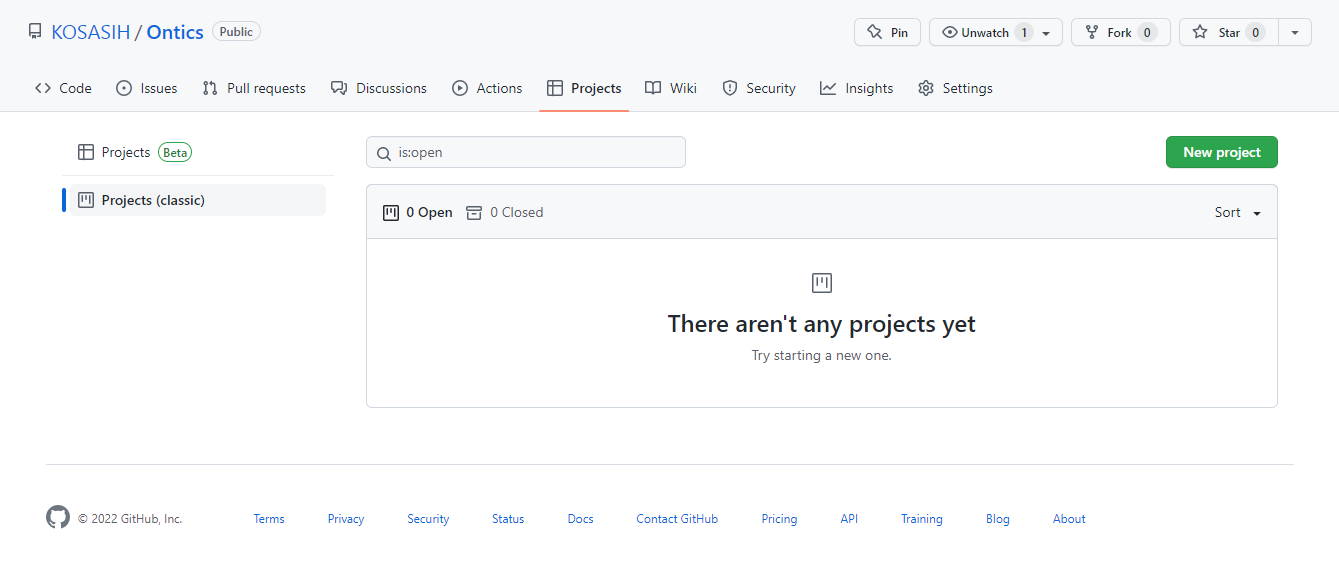The height and width of the screenshot is (563, 1339).
Task: Open the Docs footer link
Action: 581,519
